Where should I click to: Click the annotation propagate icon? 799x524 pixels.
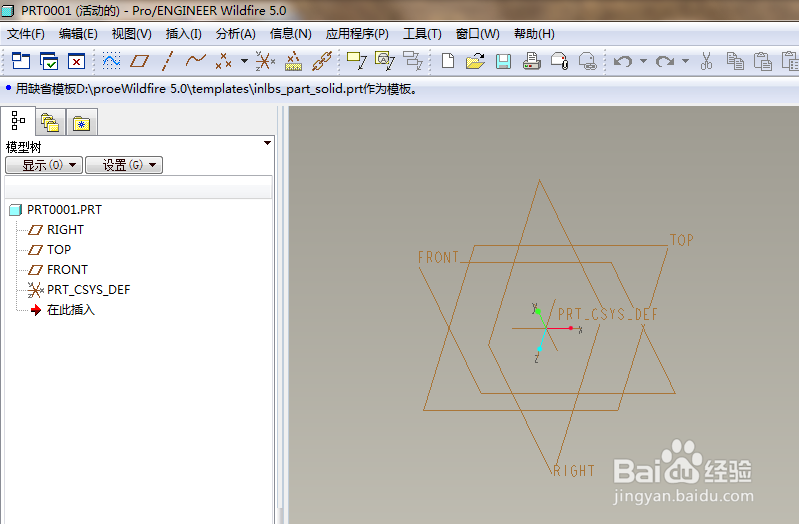click(385, 61)
